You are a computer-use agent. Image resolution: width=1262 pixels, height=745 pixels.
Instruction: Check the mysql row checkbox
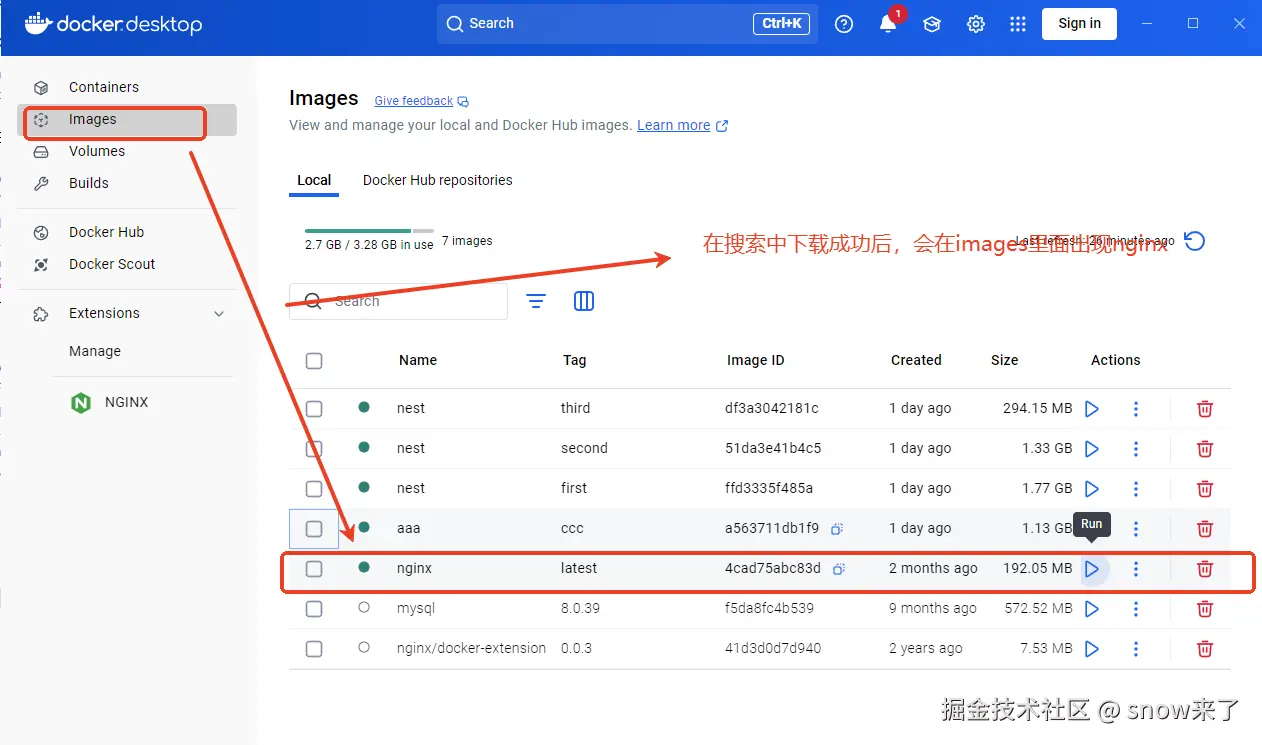point(314,609)
